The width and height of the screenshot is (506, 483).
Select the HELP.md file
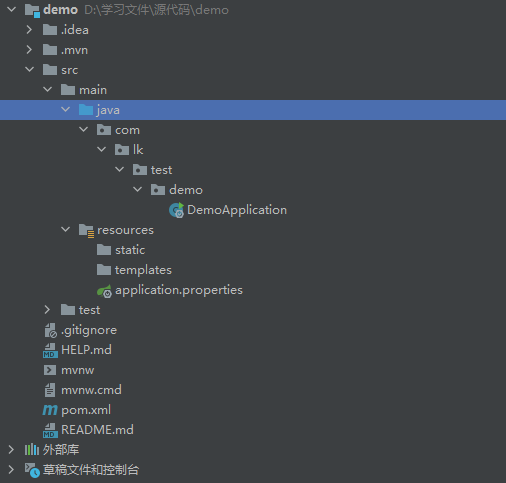[86, 350]
